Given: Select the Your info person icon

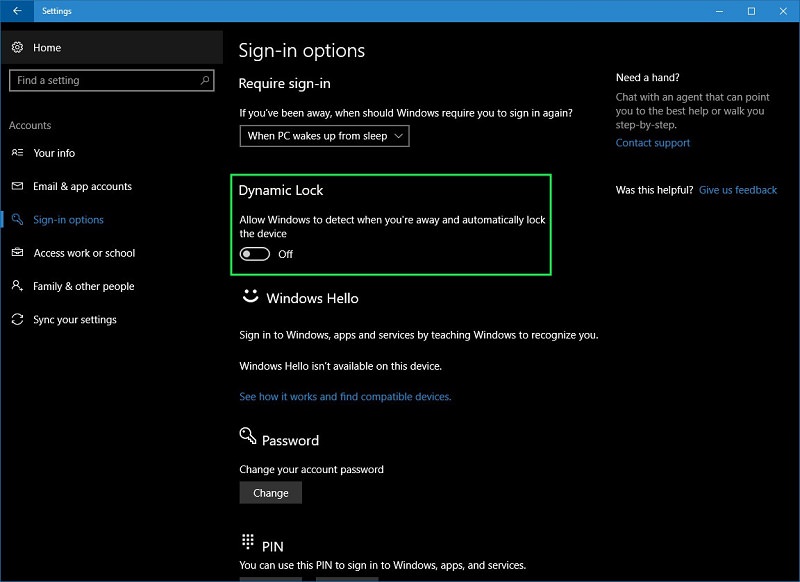Looking at the screenshot, I should (17, 153).
